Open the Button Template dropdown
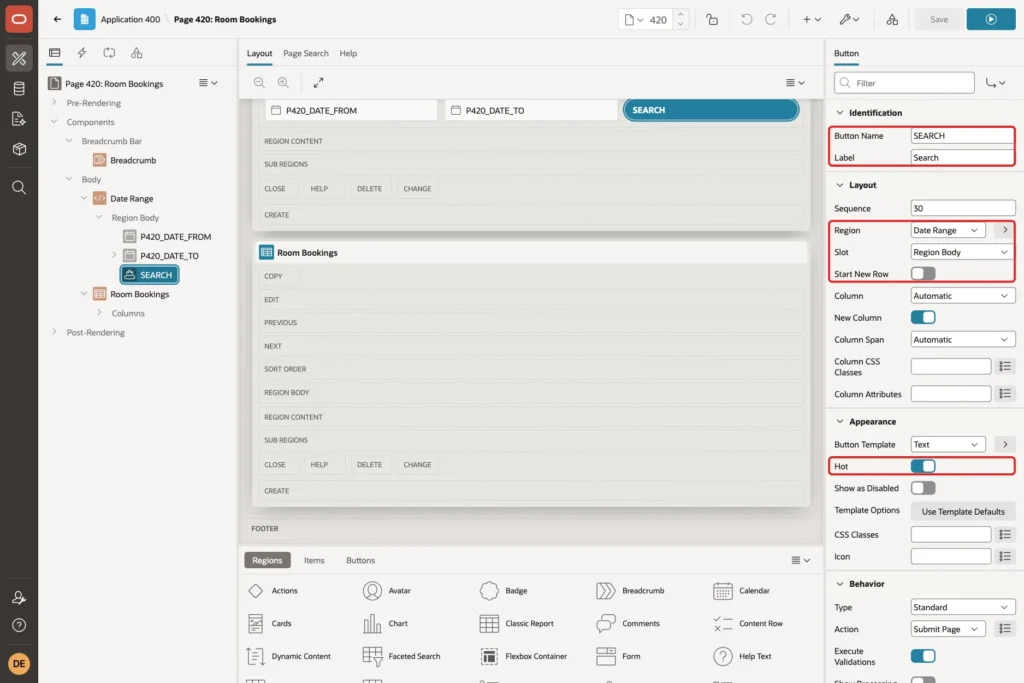The image size is (1024, 683). click(x=948, y=444)
